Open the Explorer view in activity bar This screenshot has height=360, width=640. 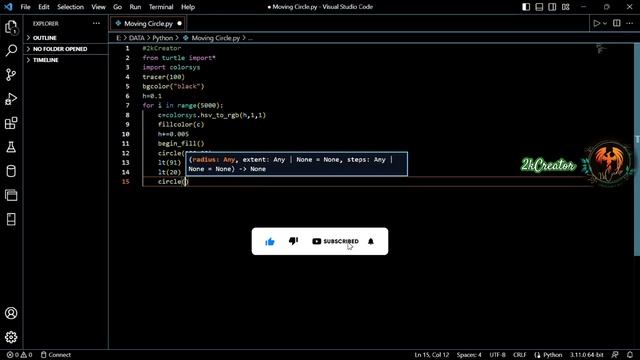tap(11, 27)
